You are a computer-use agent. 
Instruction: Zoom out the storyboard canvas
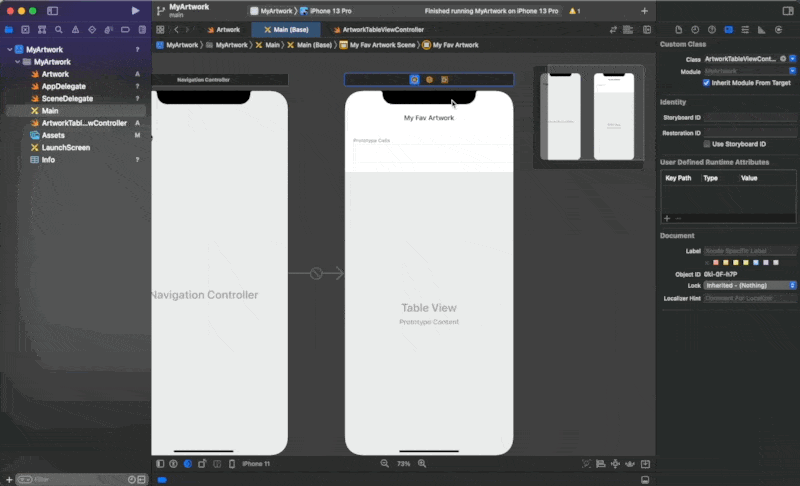[384, 464]
